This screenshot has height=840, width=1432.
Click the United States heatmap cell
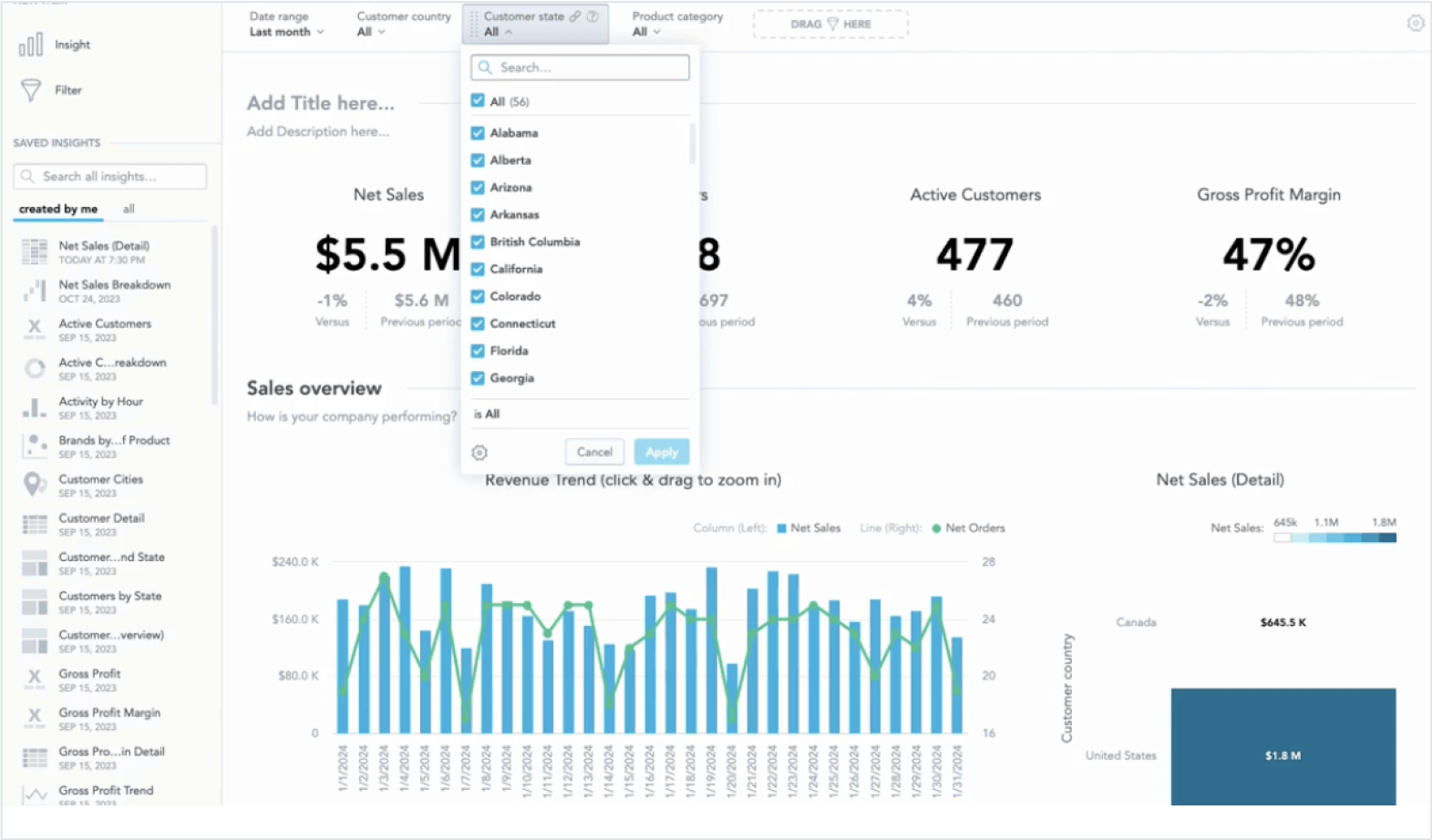point(1283,747)
